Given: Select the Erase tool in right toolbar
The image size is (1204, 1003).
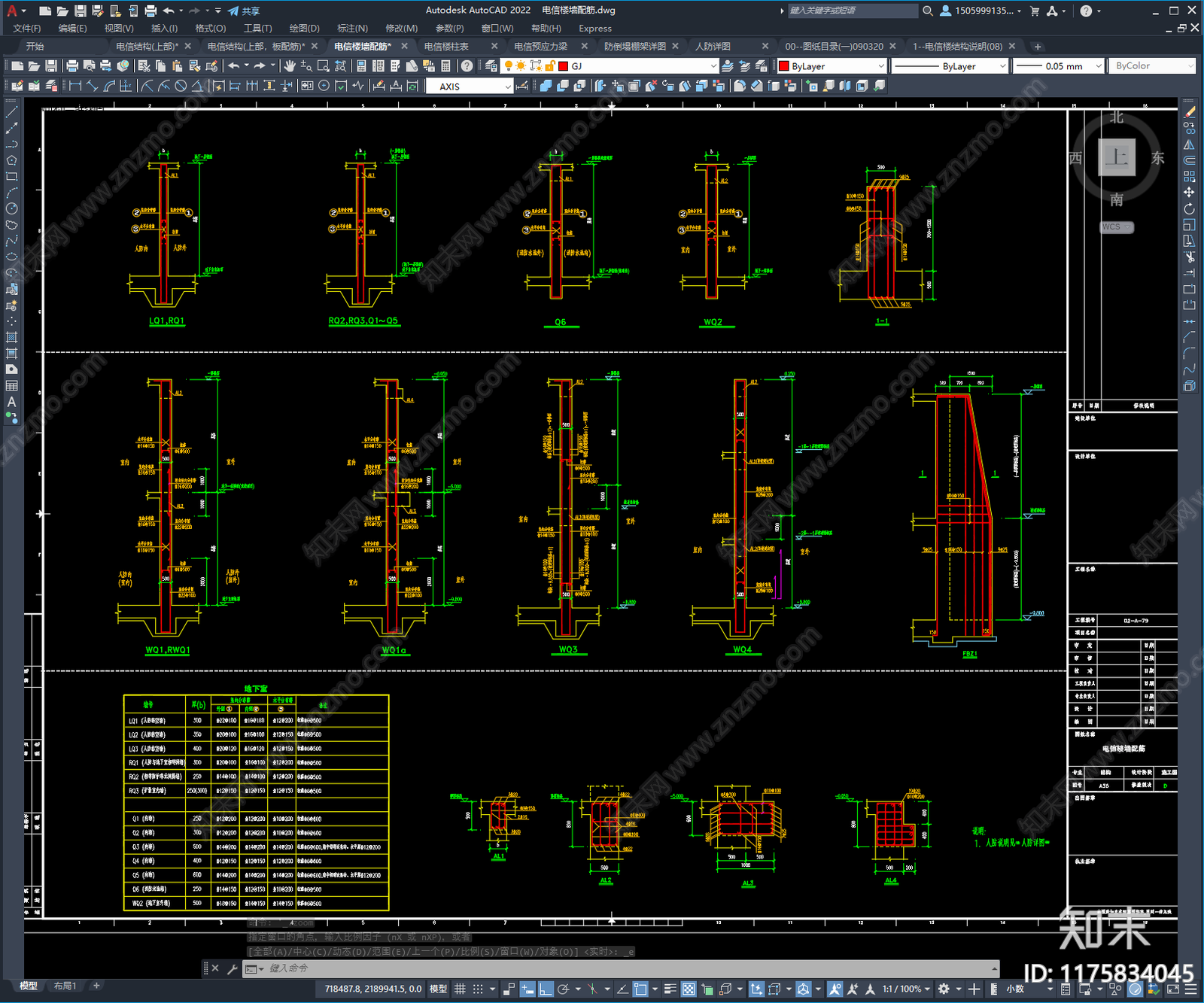Looking at the screenshot, I should pyautogui.click(x=1190, y=111).
